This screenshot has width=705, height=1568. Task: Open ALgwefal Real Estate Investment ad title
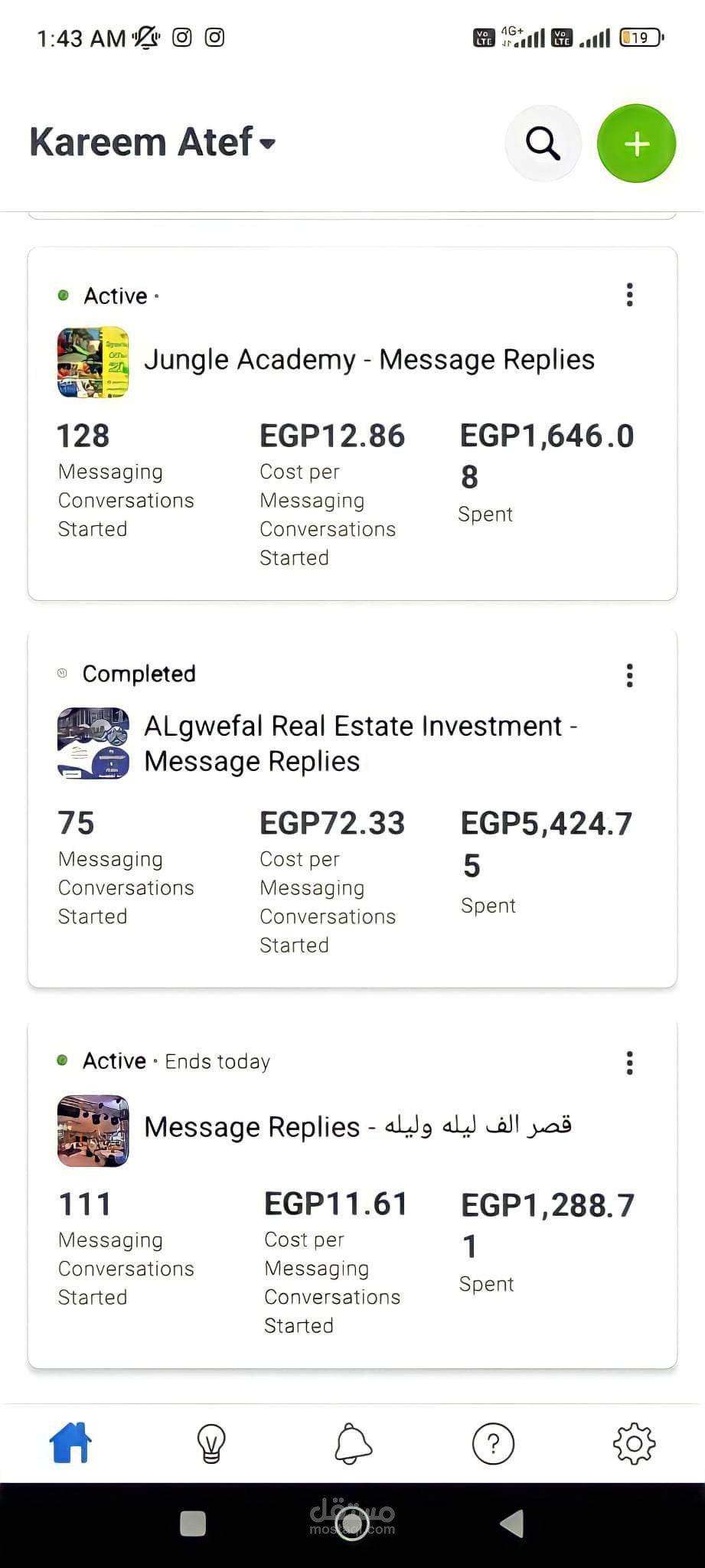pyautogui.click(x=360, y=743)
